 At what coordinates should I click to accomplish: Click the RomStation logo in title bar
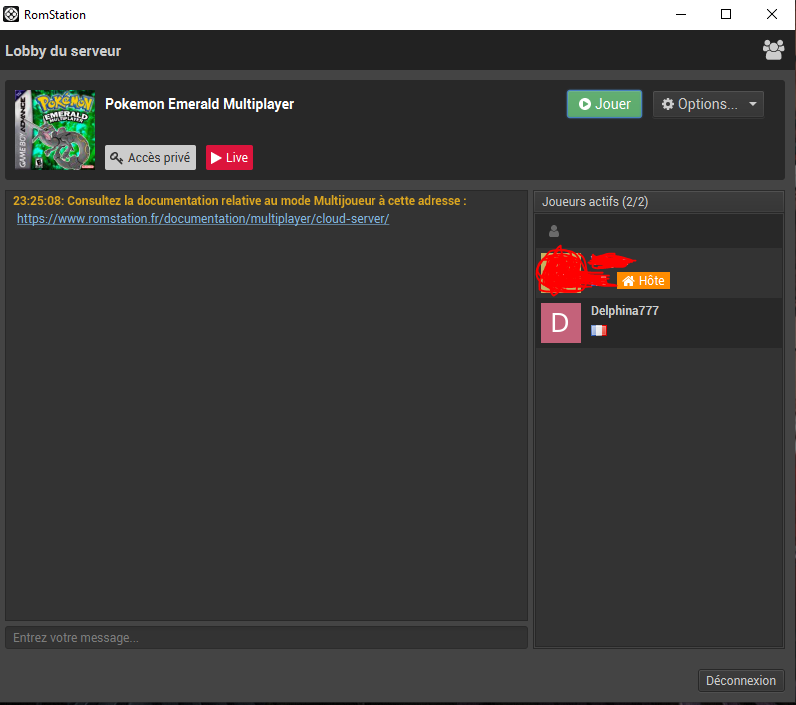point(11,14)
